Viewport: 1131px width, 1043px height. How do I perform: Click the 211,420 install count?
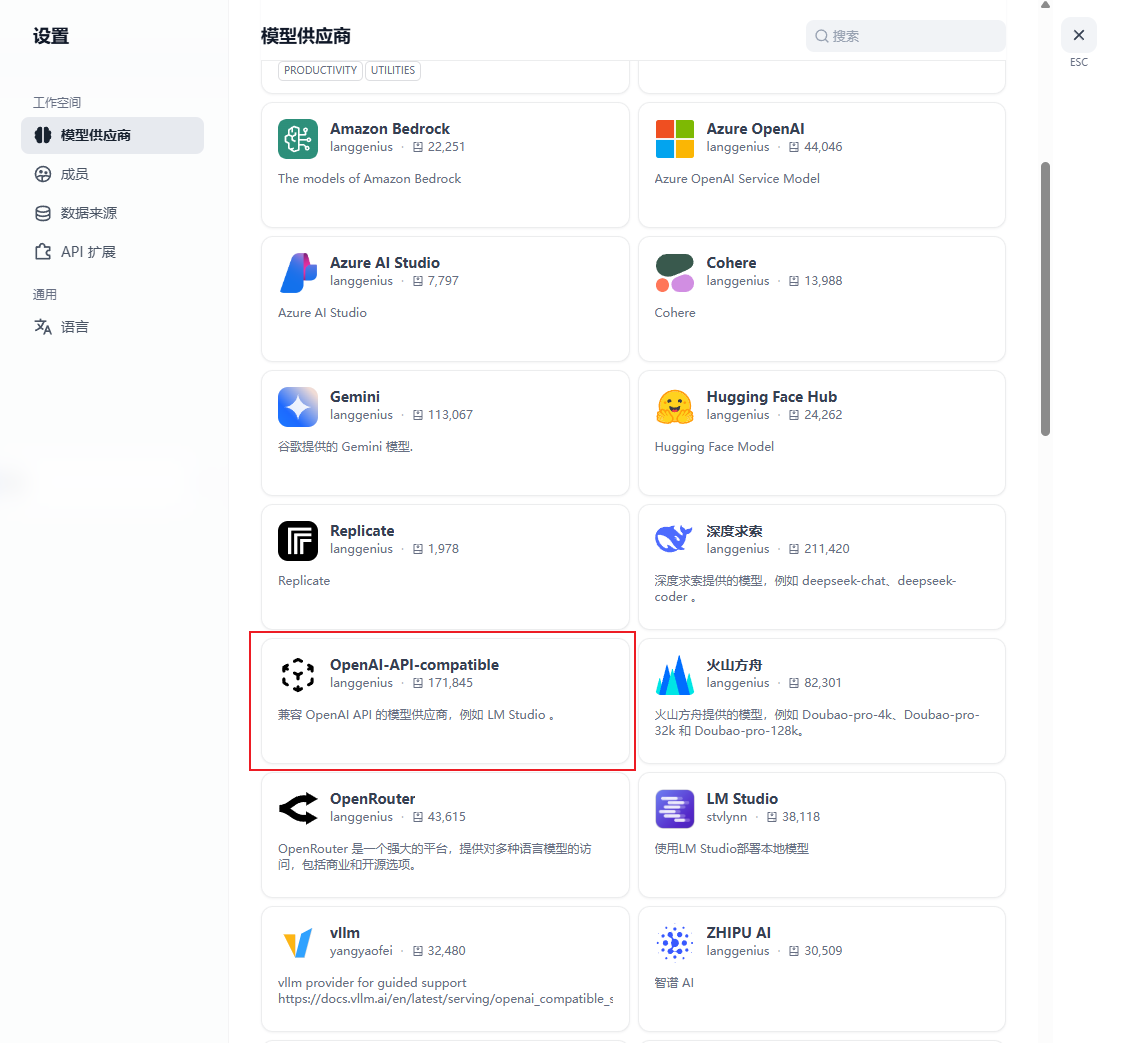click(827, 549)
